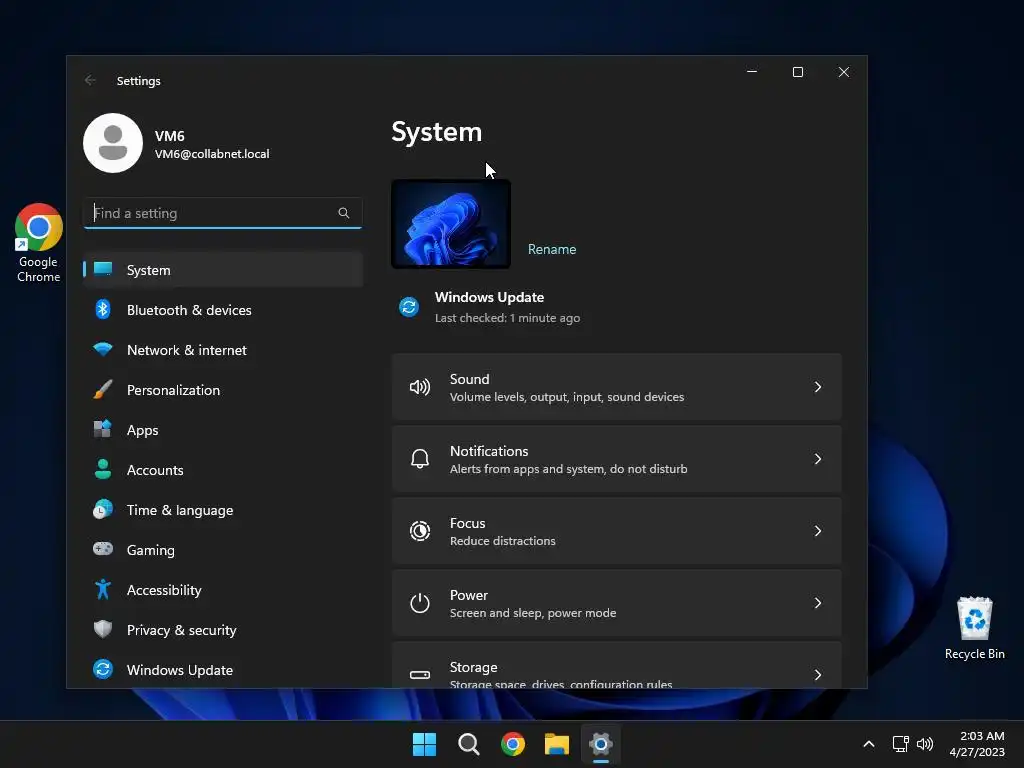The image size is (1024, 768).
Task: Select the Google Chrome desktop shortcut
Action: tap(39, 242)
